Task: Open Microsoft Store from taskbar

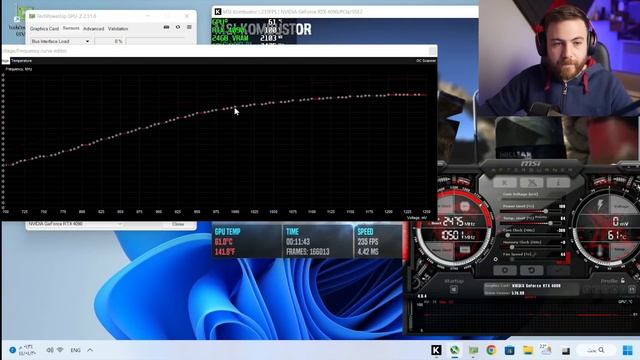Action: click(509, 350)
